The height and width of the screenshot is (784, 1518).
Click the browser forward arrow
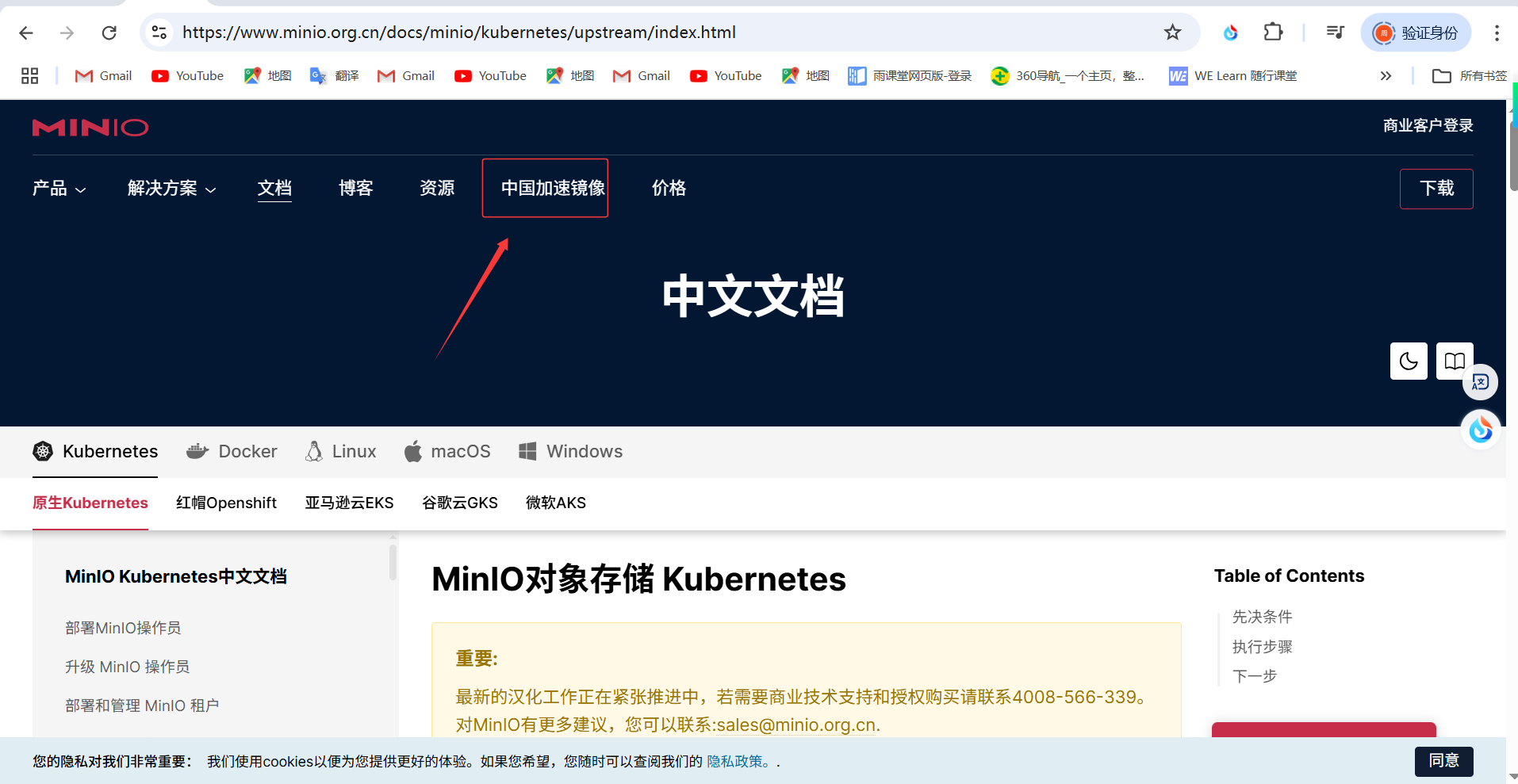(x=67, y=33)
